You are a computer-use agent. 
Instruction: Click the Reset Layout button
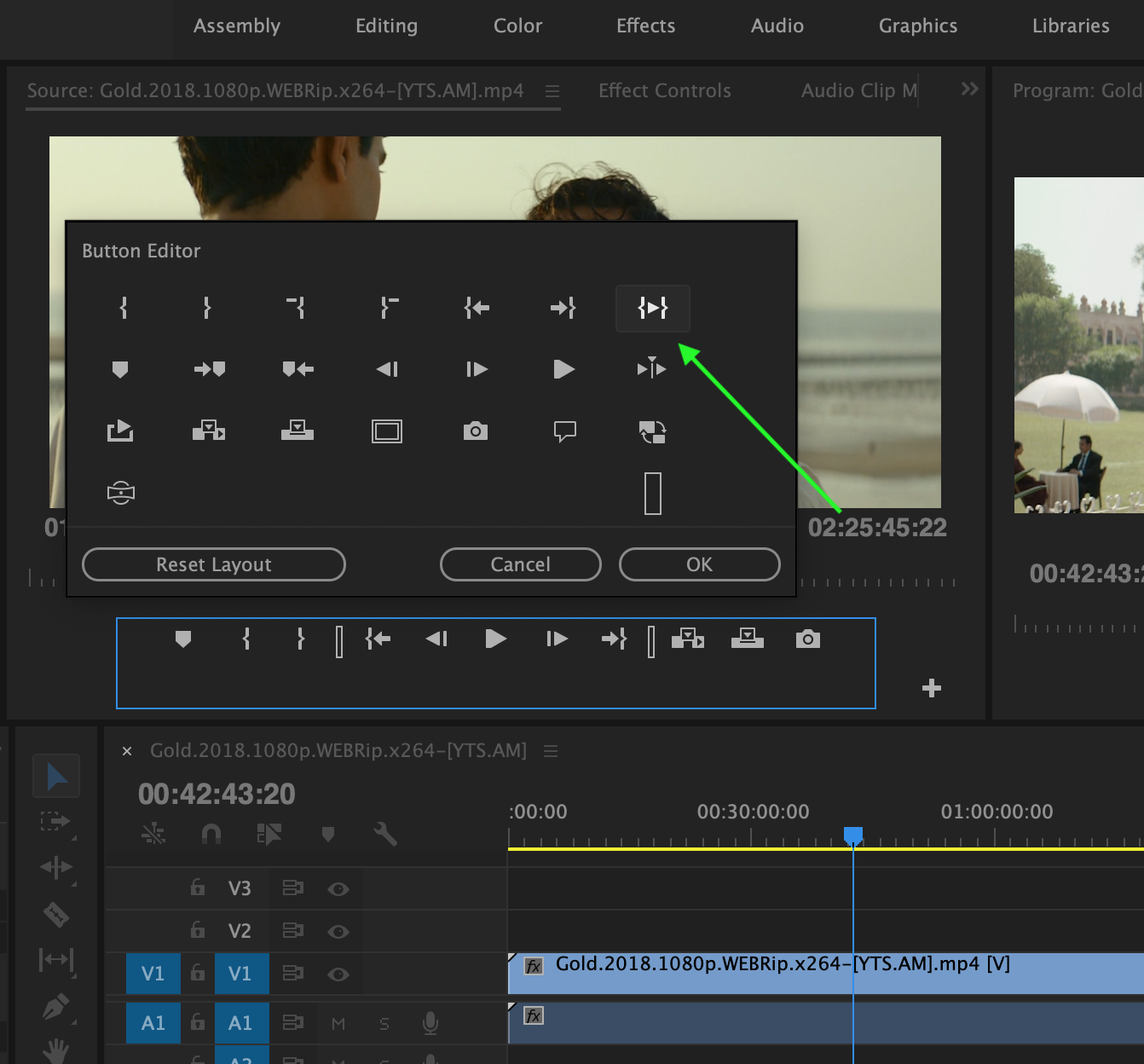coord(214,564)
